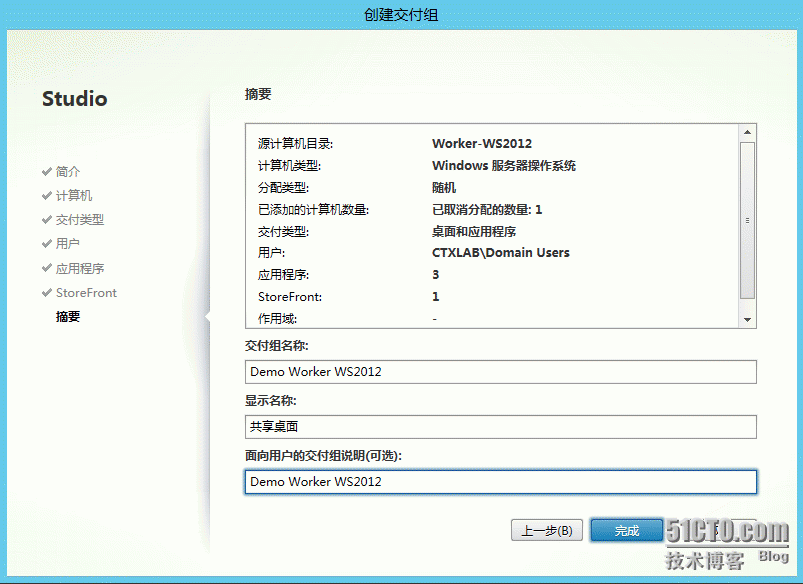Focus the 交付组名称 input field
This screenshot has width=803, height=584.
500,372
